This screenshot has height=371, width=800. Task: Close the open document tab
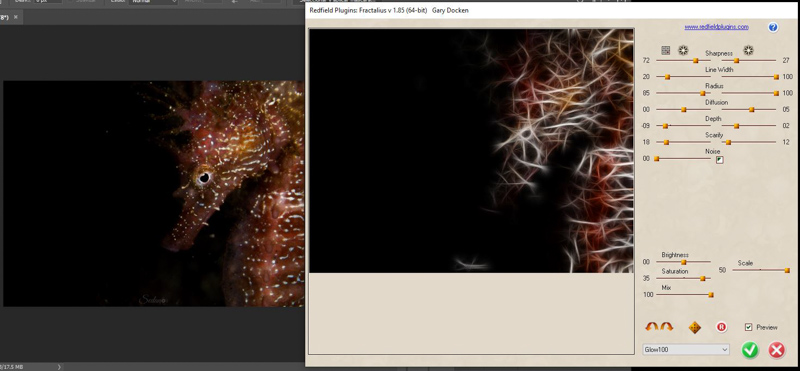click(16, 17)
